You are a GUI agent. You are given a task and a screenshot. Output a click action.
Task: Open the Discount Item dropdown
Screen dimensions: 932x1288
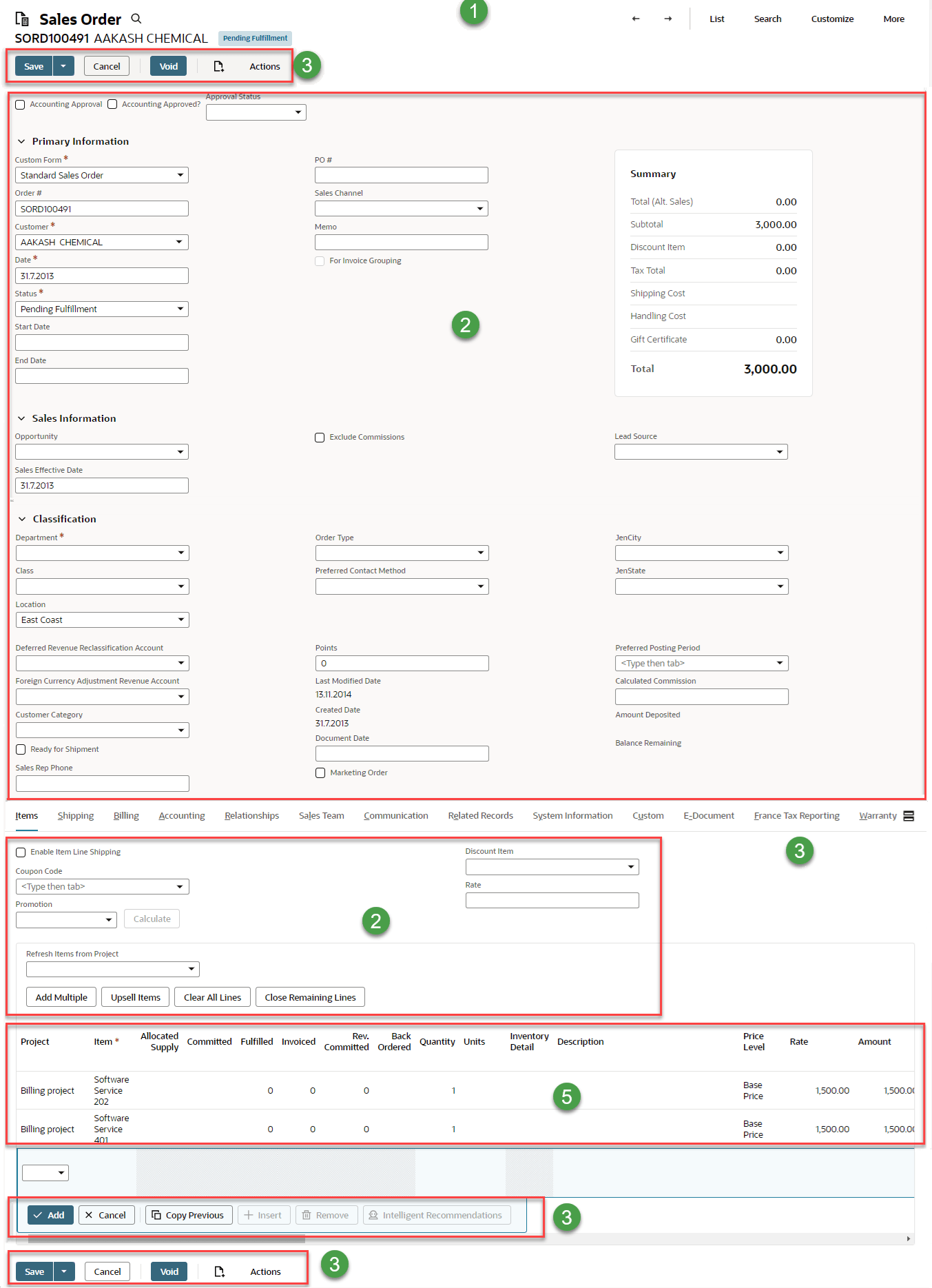552,867
